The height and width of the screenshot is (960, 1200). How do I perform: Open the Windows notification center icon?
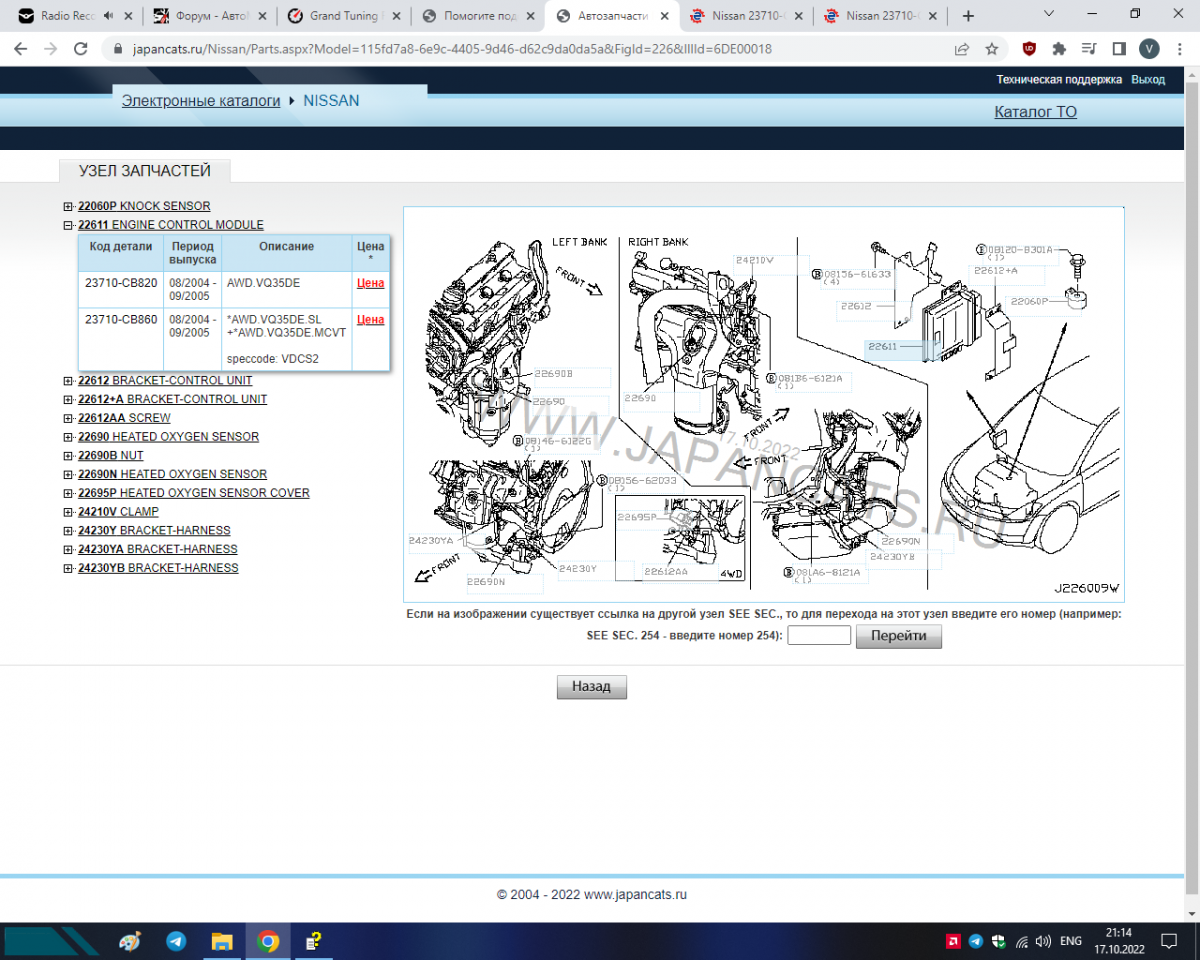pyautogui.click(x=1168, y=941)
